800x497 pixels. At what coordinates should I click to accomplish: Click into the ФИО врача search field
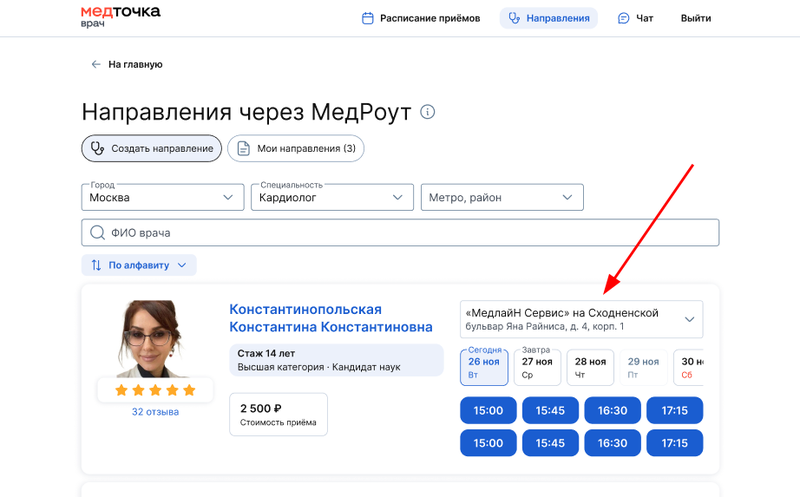(400, 233)
